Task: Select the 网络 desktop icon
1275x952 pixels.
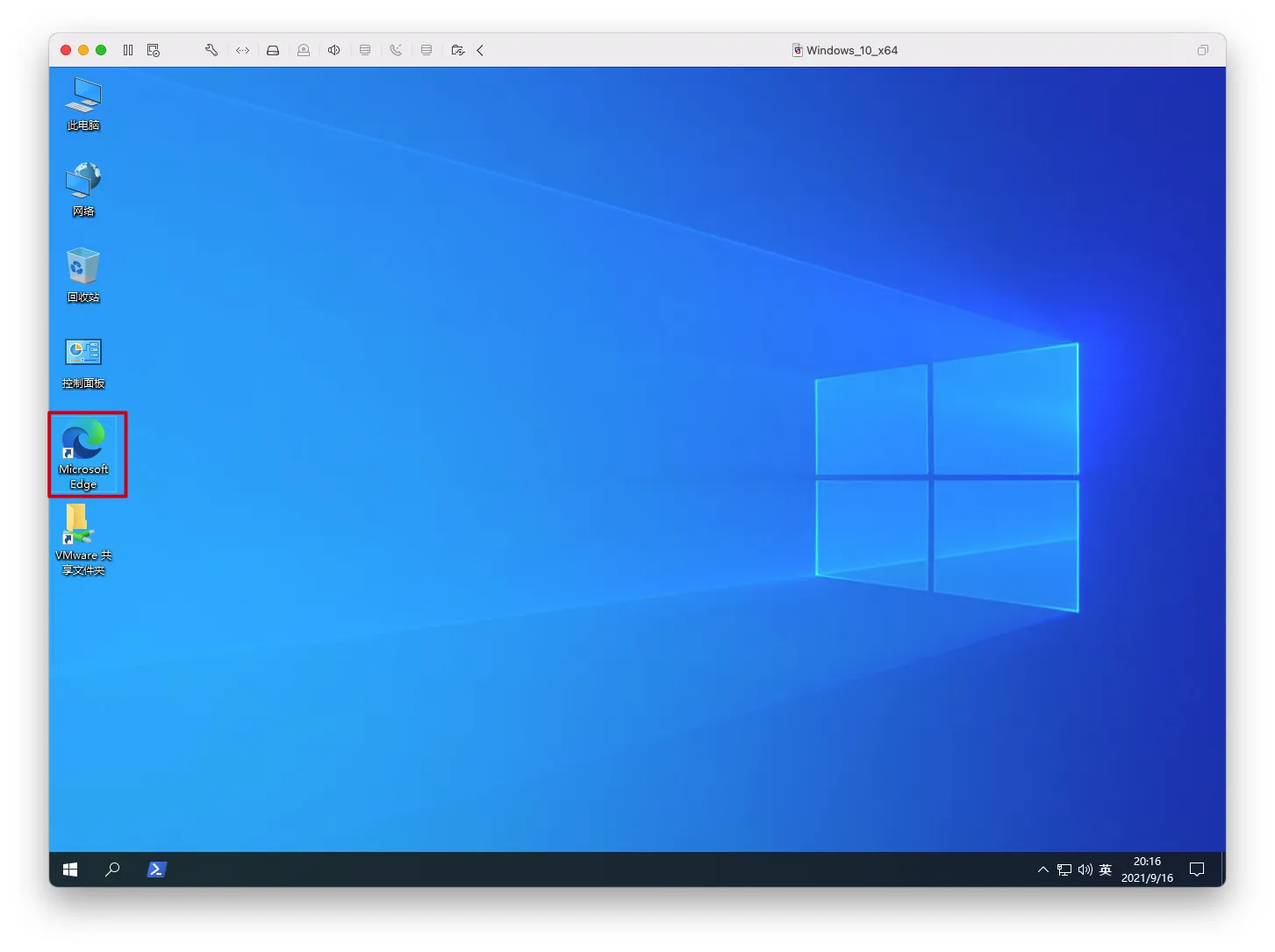Action: (x=83, y=190)
